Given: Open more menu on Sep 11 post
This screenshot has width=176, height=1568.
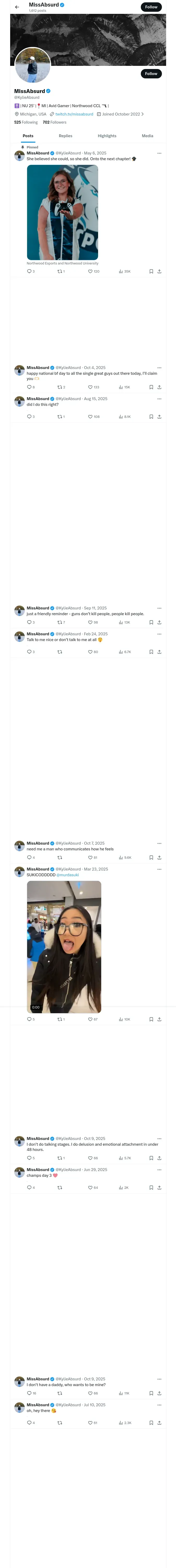Looking at the screenshot, I should [159, 608].
